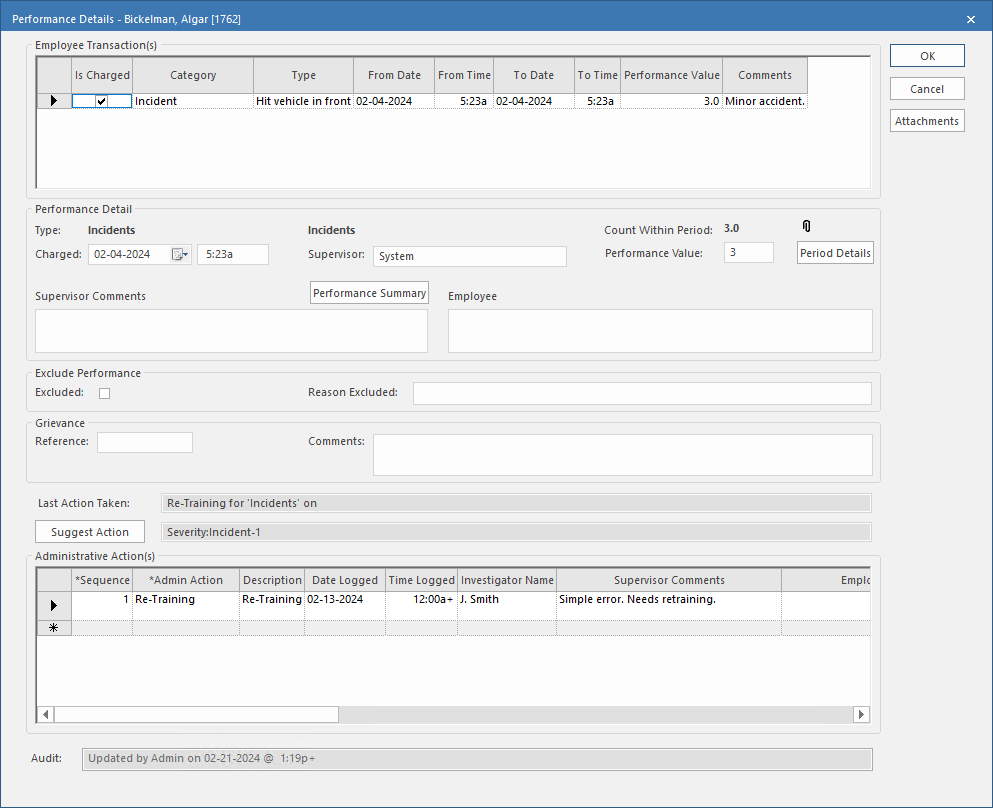This screenshot has width=993, height=808.
Task: Open the Performance Summary button
Action: (x=369, y=293)
